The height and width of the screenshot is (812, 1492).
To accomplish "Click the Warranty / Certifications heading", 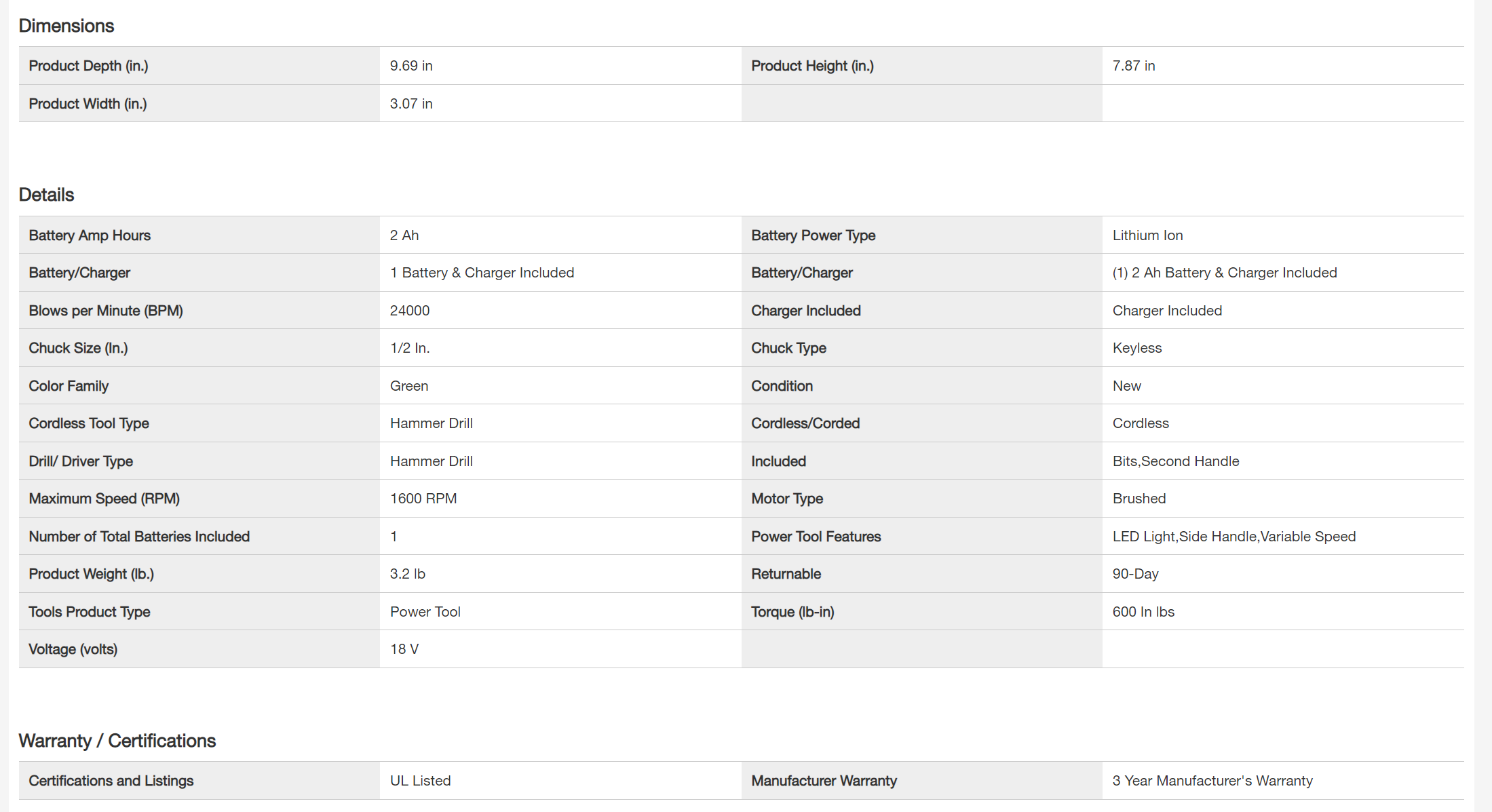I will 117,741.
